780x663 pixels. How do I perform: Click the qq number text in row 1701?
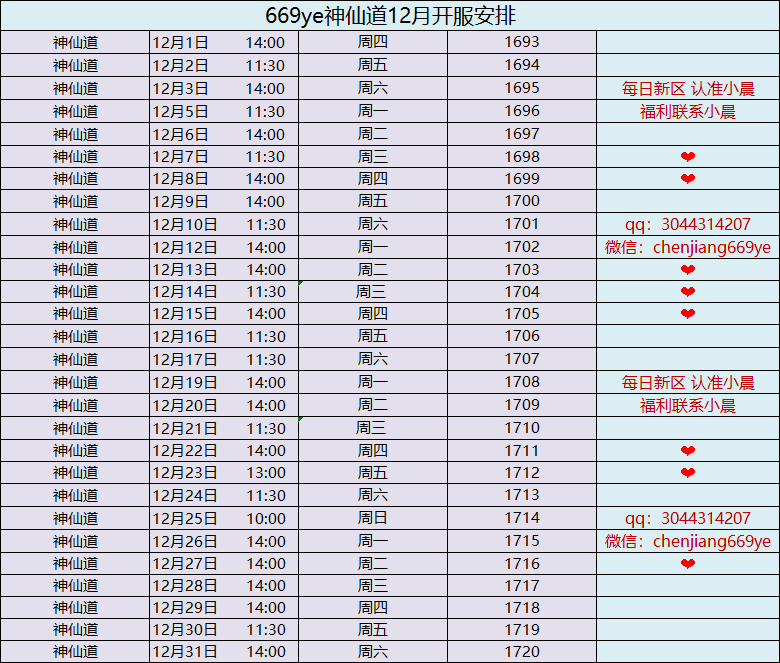click(687, 225)
